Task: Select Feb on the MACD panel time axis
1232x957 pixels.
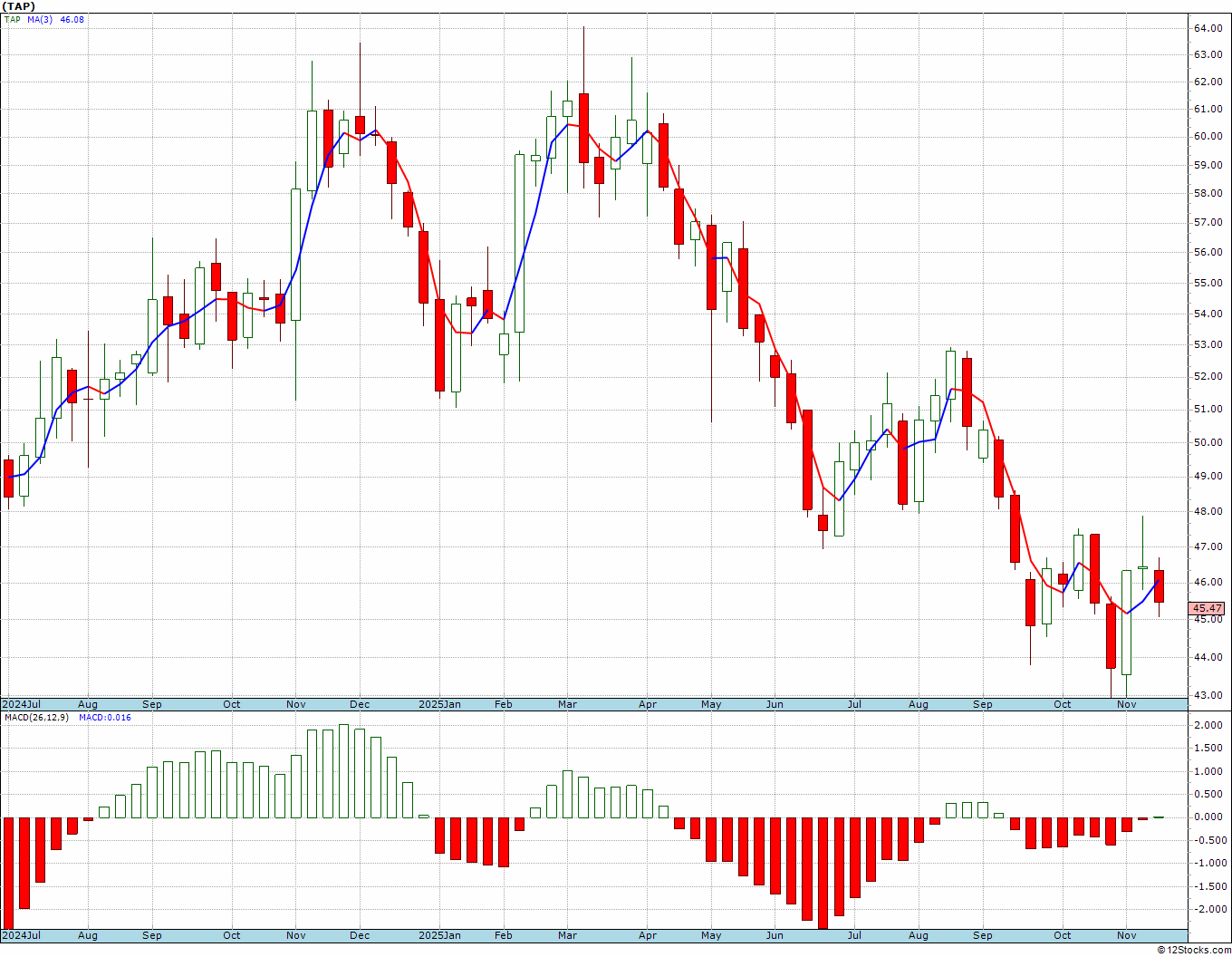Action: click(x=503, y=935)
